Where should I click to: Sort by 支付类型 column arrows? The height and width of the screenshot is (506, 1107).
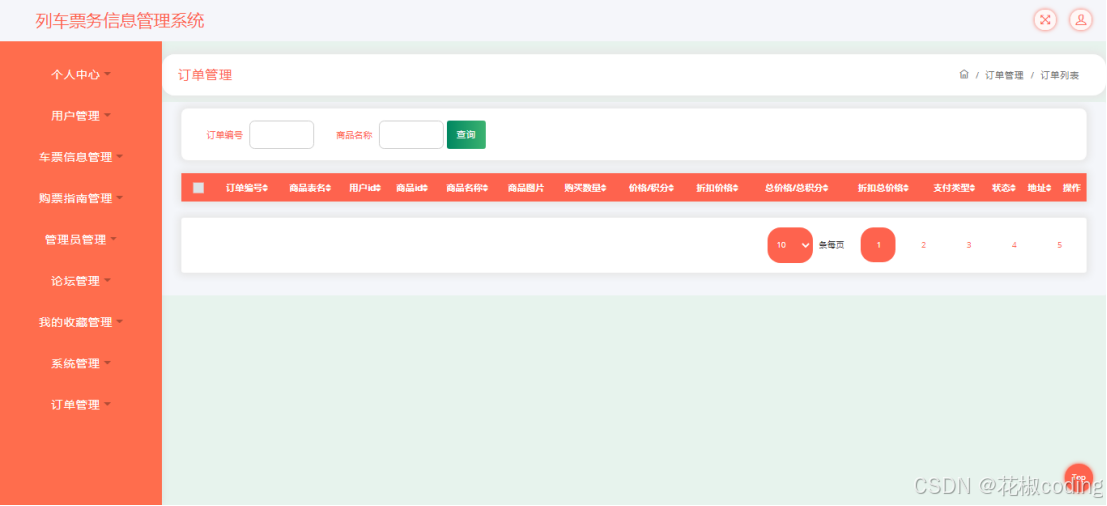pyautogui.click(x=972, y=188)
